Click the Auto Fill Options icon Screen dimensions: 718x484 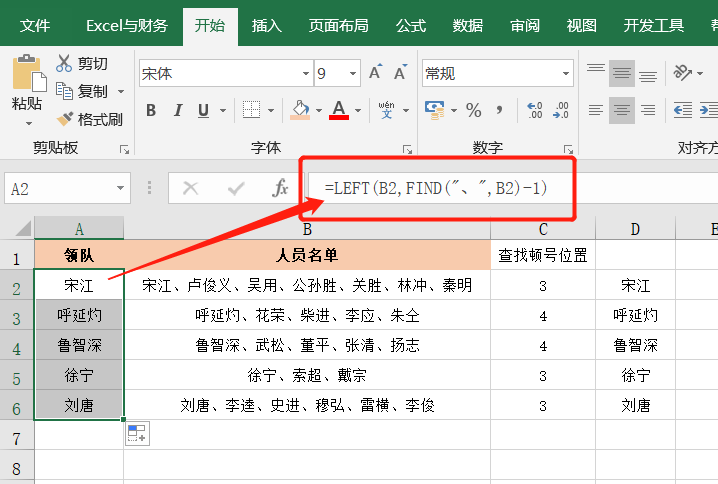pyautogui.click(x=137, y=433)
